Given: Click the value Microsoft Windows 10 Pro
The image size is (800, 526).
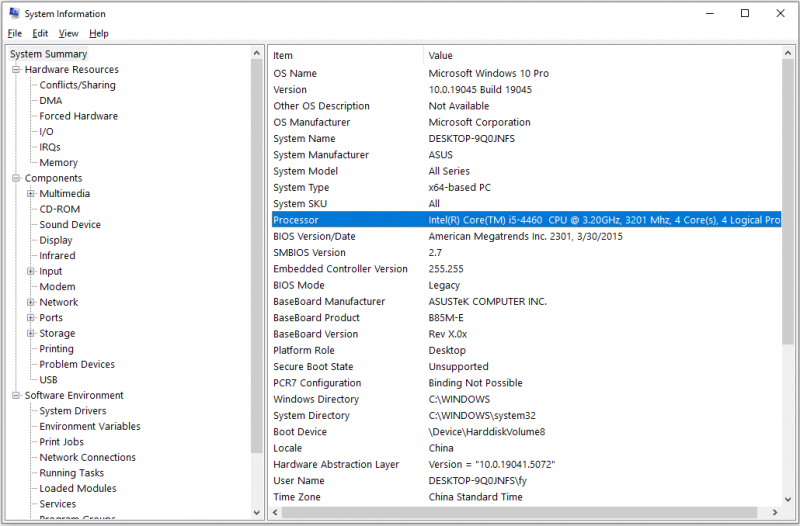Looking at the screenshot, I should pos(488,73).
